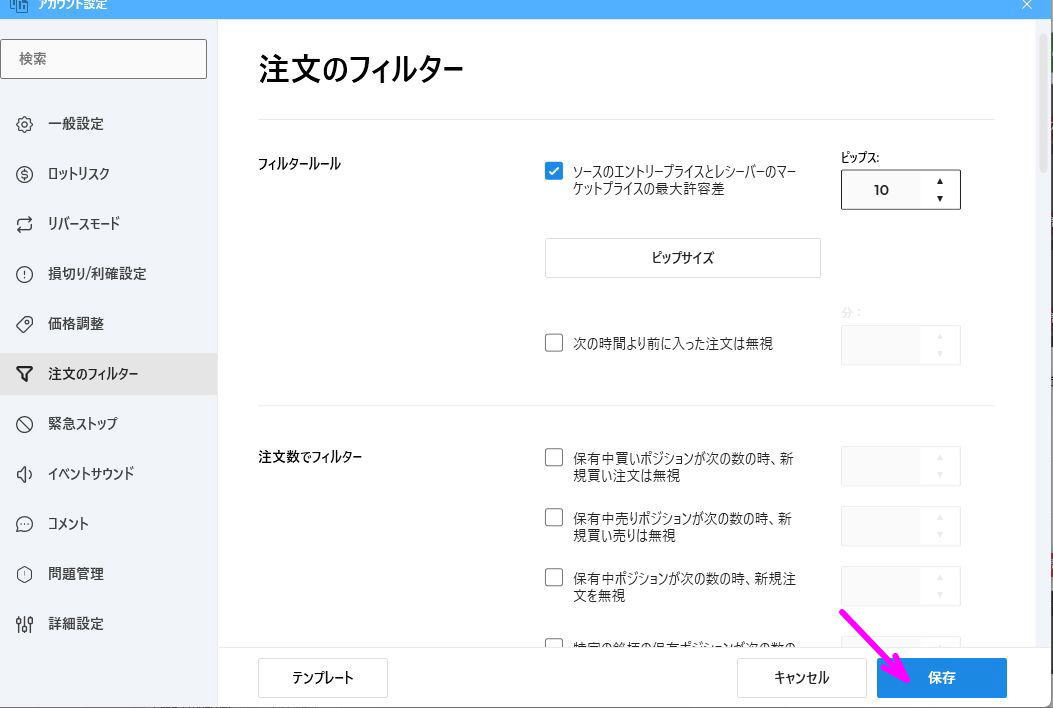The height and width of the screenshot is (708, 1053).
Task: Uncheck the ソースのエントリープライス tolerance checkbox
Action: pyautogui.click(x=554, y=171)
